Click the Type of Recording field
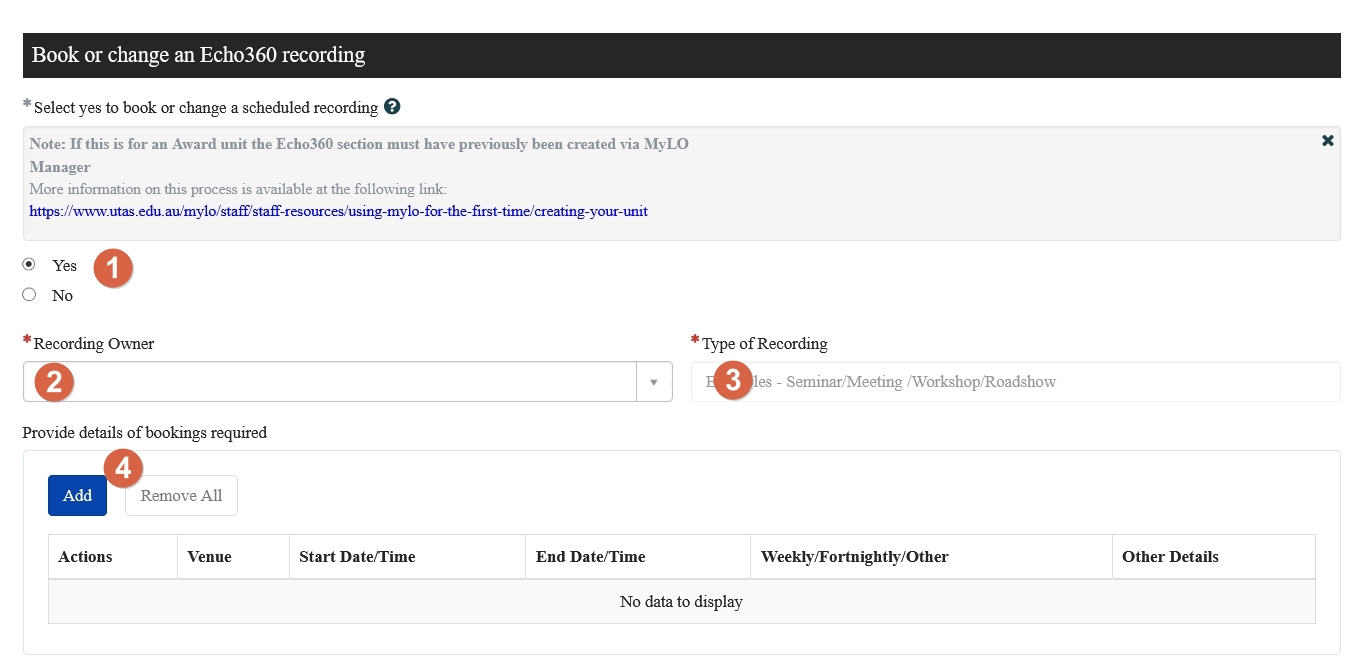The image size is (1359, 662). (1015, 382)
